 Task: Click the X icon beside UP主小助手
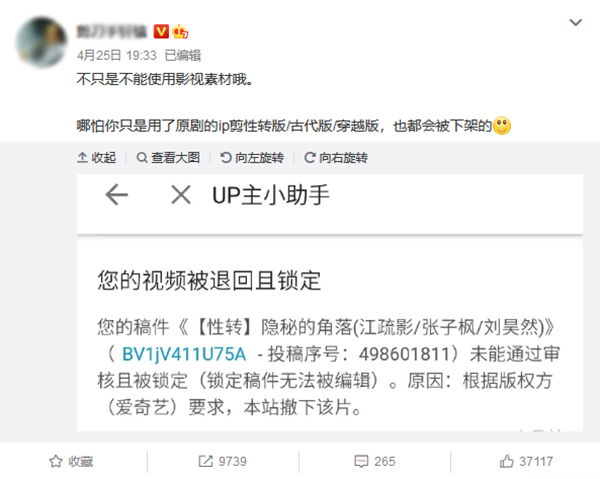click(x=181, y=195)
